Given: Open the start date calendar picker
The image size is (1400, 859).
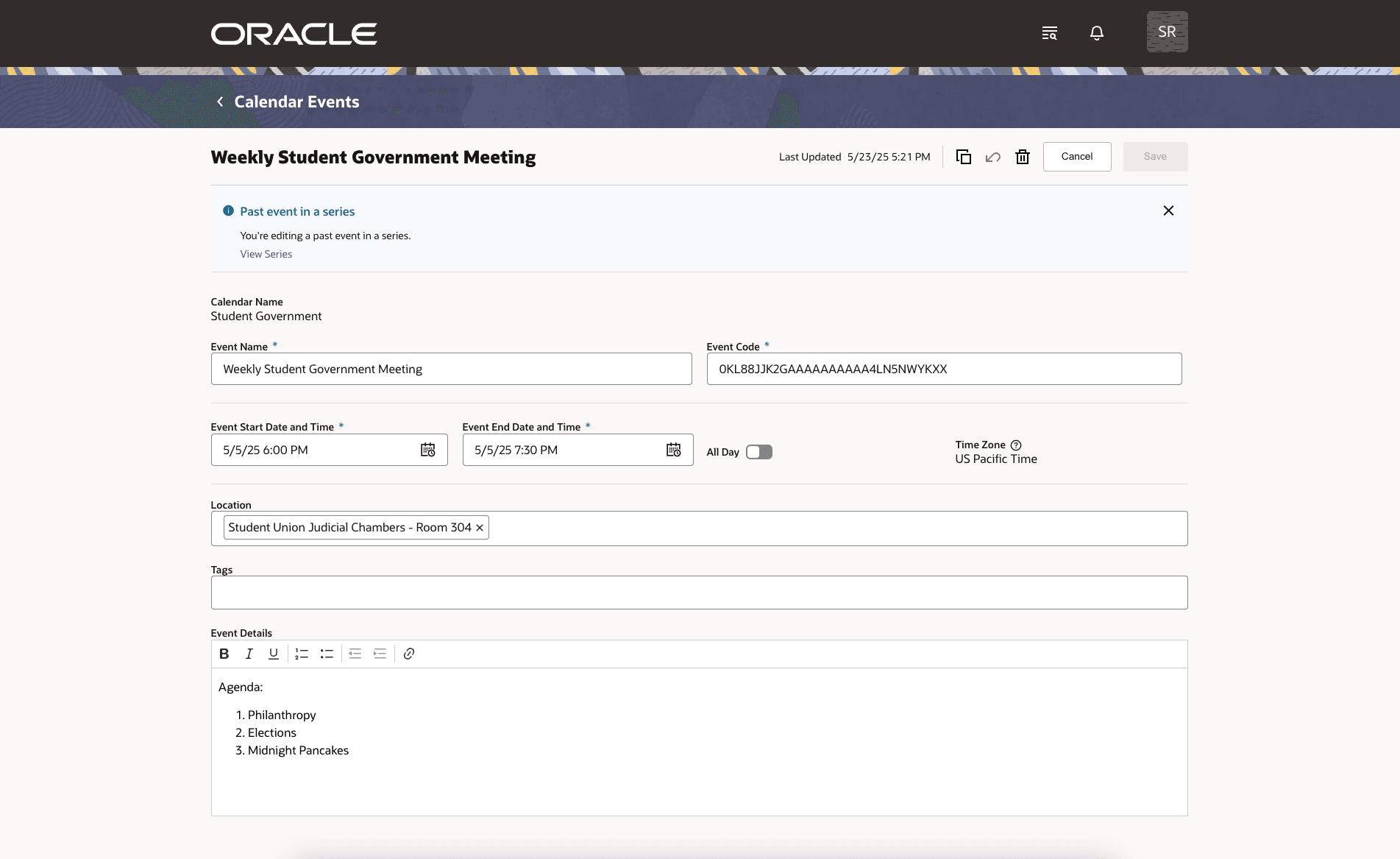Looking at the screenshot, I should tap(428, 450).
